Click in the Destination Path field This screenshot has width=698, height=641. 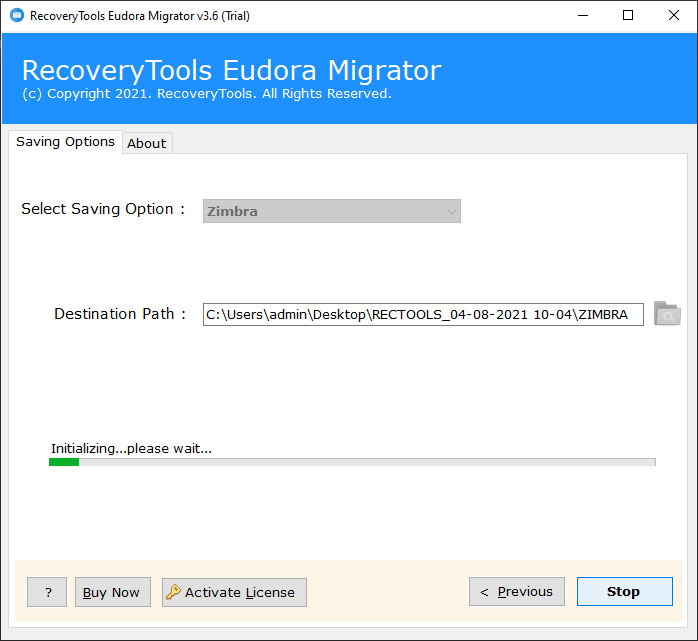(x=423, y=314)
